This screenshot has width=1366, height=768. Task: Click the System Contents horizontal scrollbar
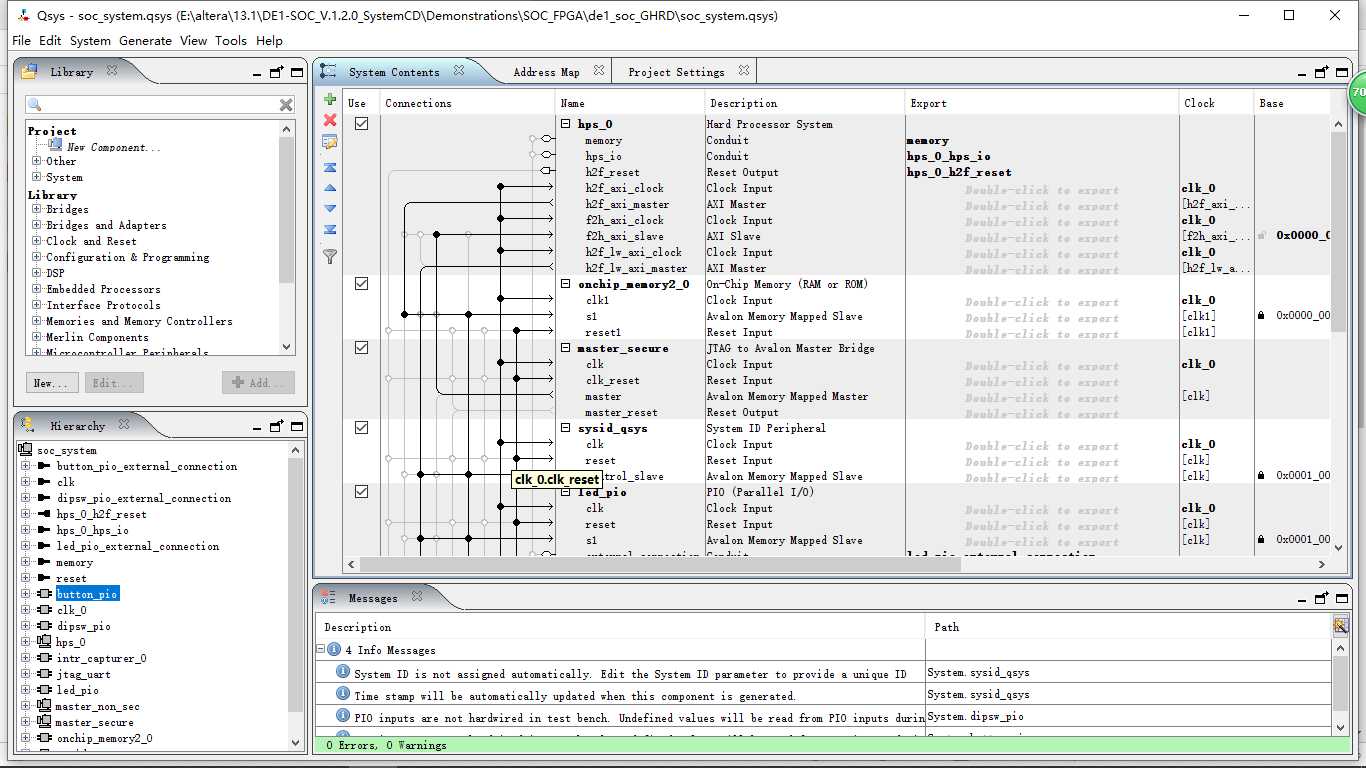[x=660, y=564]
